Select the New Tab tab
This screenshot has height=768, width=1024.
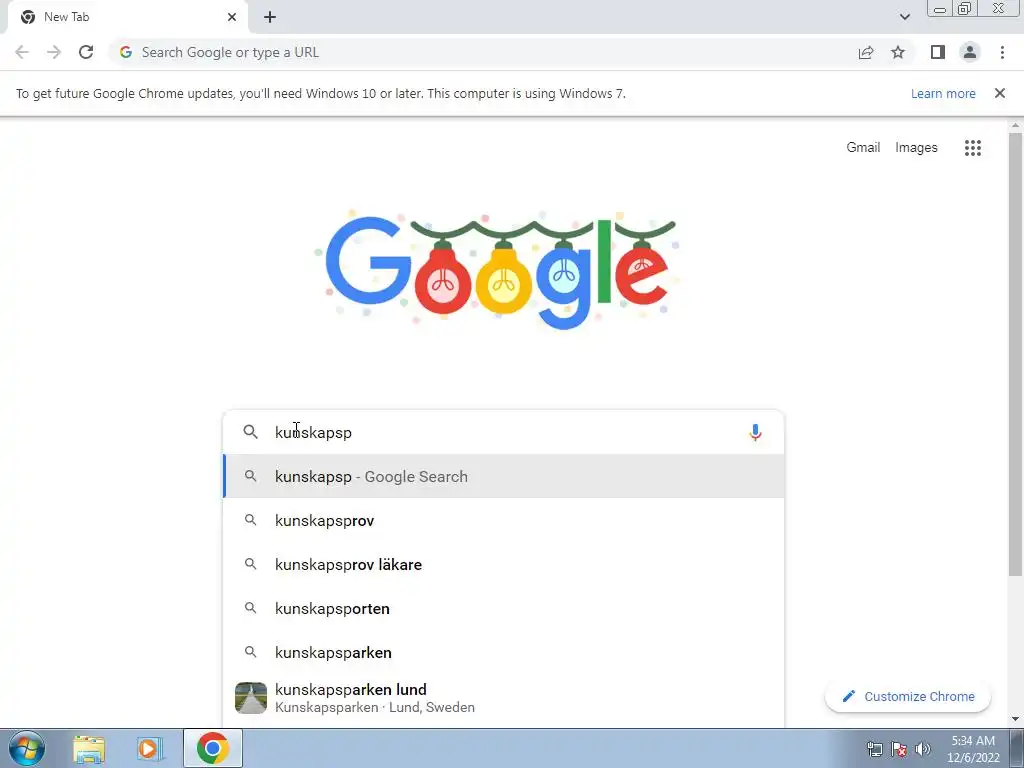[127, 17]
